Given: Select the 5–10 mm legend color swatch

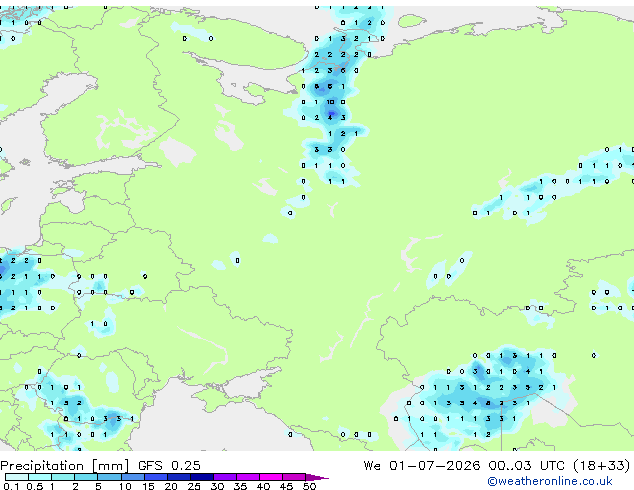Looking at the screenshot, I should (109, 477).
